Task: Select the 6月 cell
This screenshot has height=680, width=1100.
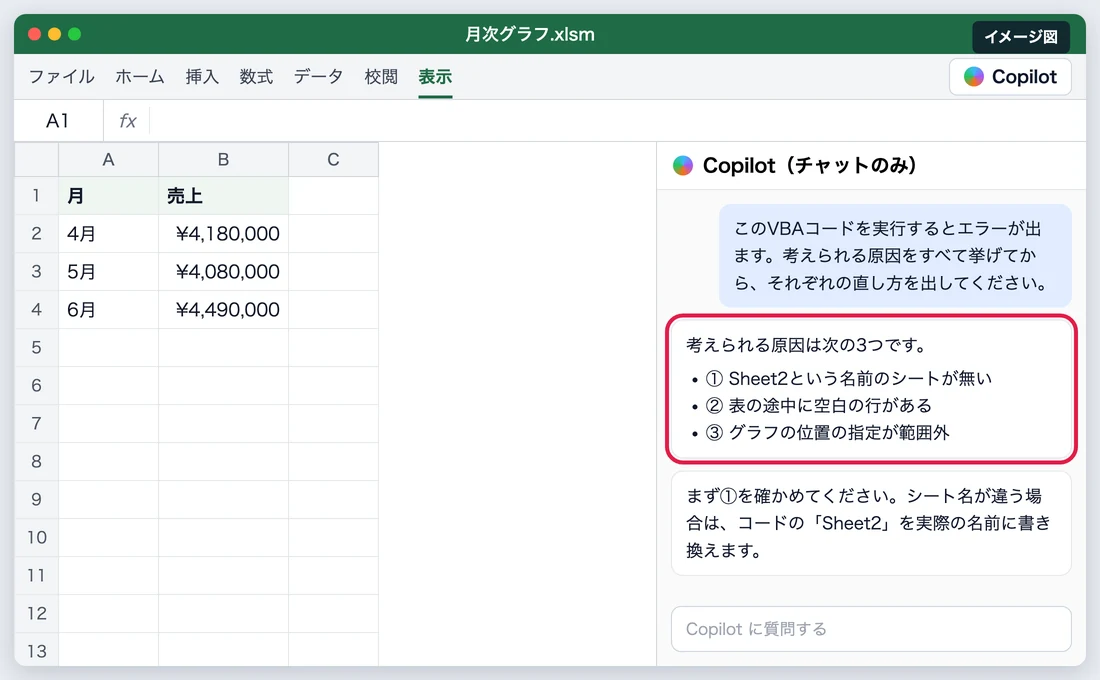Action: point(108,309)
